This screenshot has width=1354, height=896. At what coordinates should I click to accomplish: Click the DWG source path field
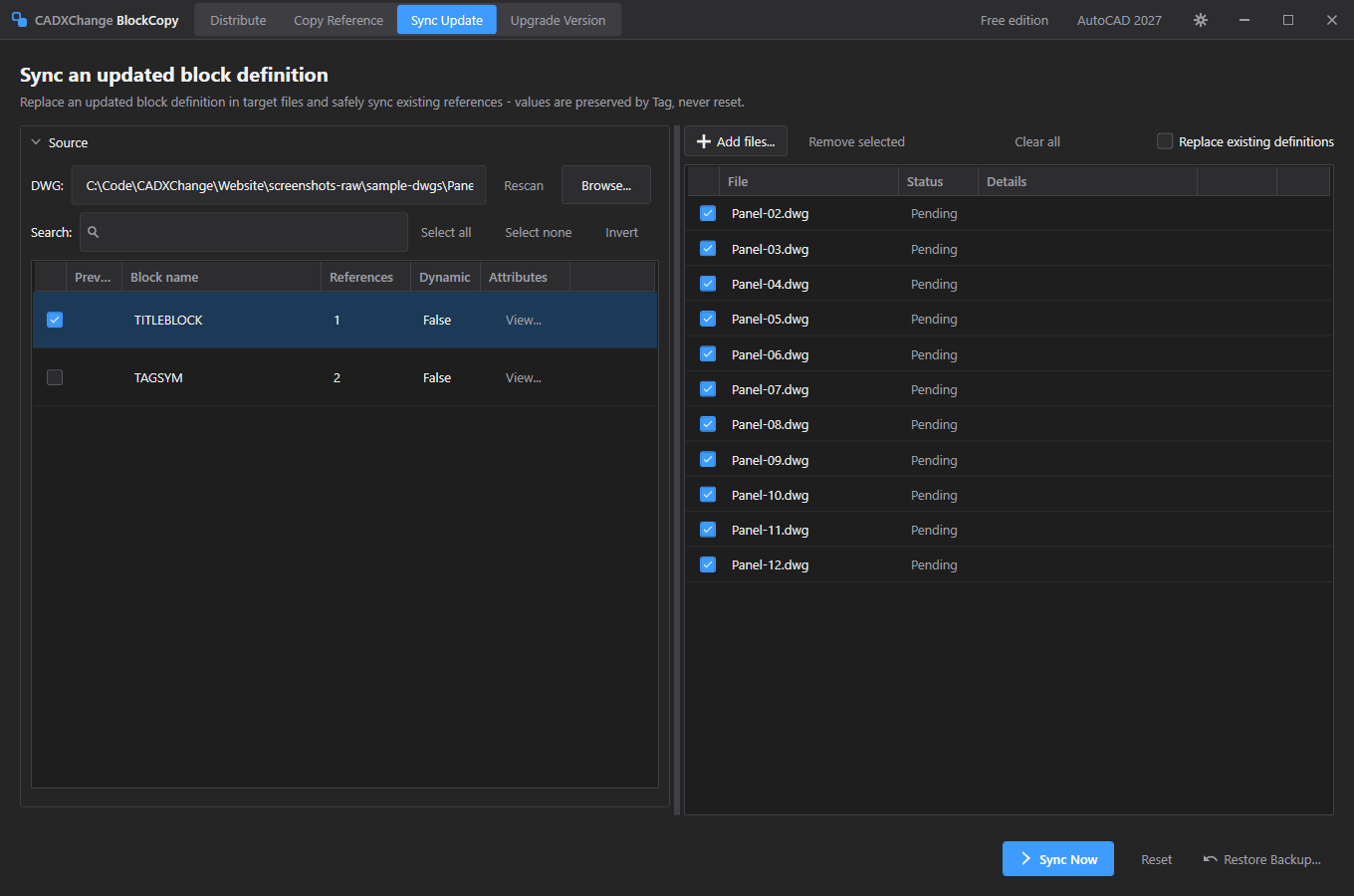[279, 185]
